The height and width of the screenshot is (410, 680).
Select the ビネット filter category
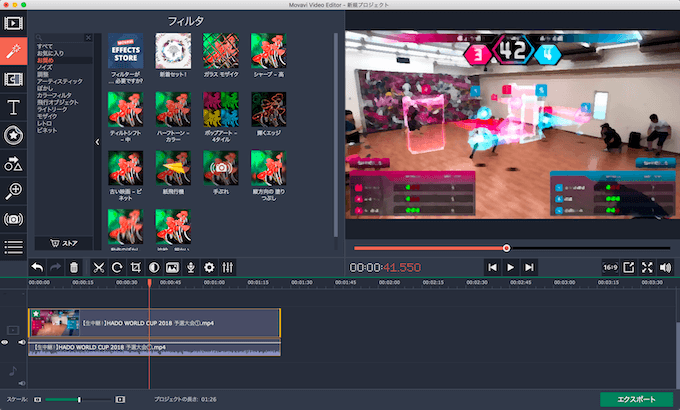coord(47,130)
